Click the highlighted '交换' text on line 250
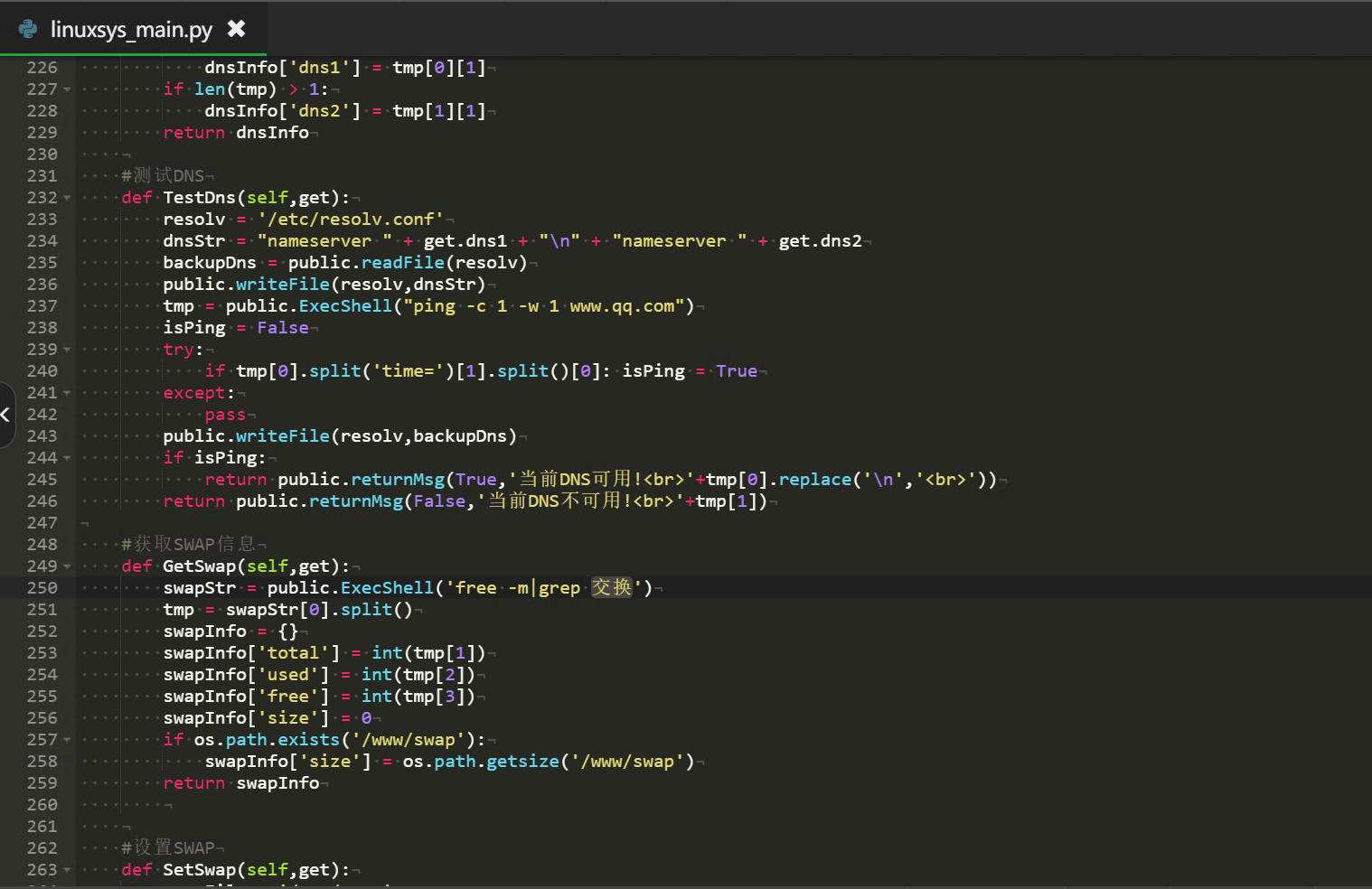1372x889 pixels. coord(612,588)
